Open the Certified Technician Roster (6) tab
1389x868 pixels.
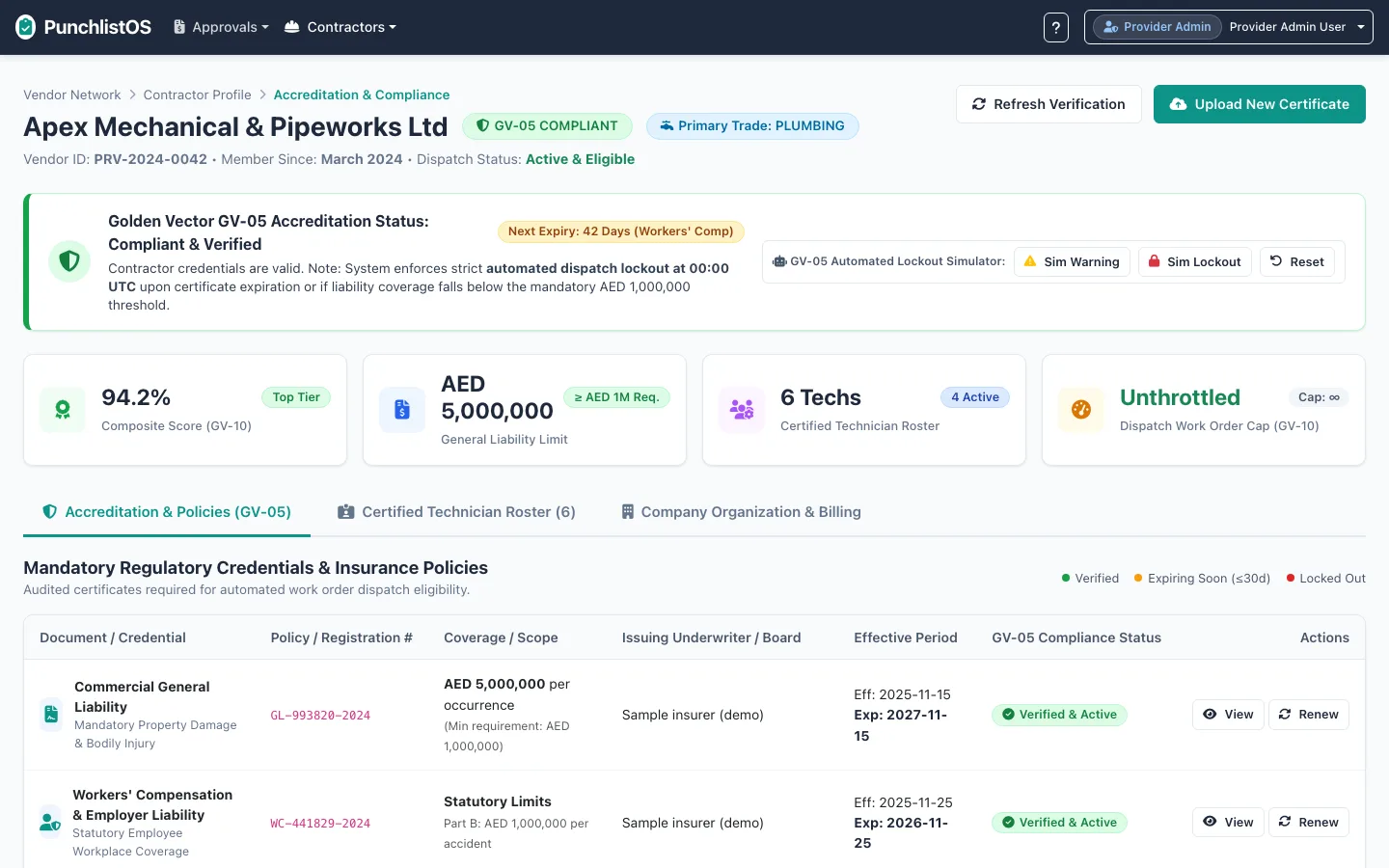pyautogui.click(x=456, y=512)
